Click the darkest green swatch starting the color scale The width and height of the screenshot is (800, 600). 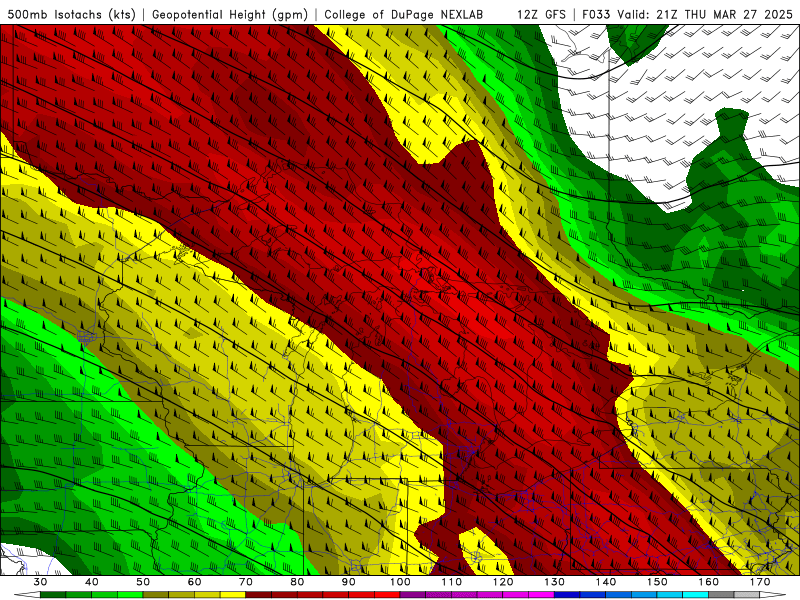tap(53, 595)
